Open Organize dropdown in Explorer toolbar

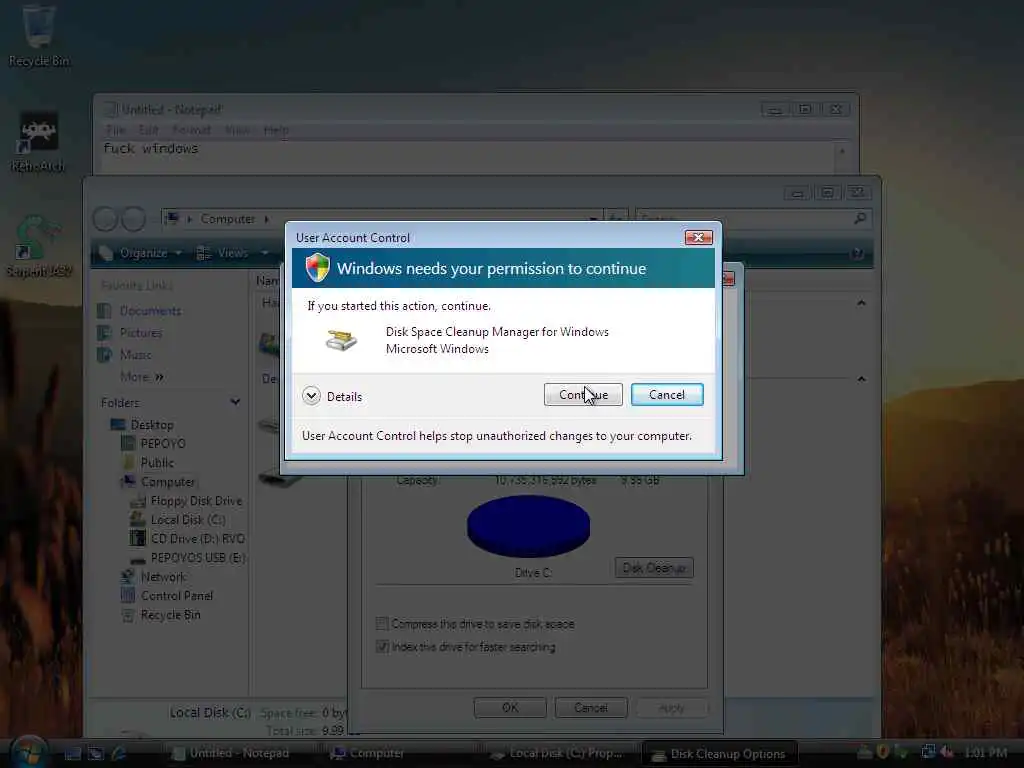tap(140, 253)
